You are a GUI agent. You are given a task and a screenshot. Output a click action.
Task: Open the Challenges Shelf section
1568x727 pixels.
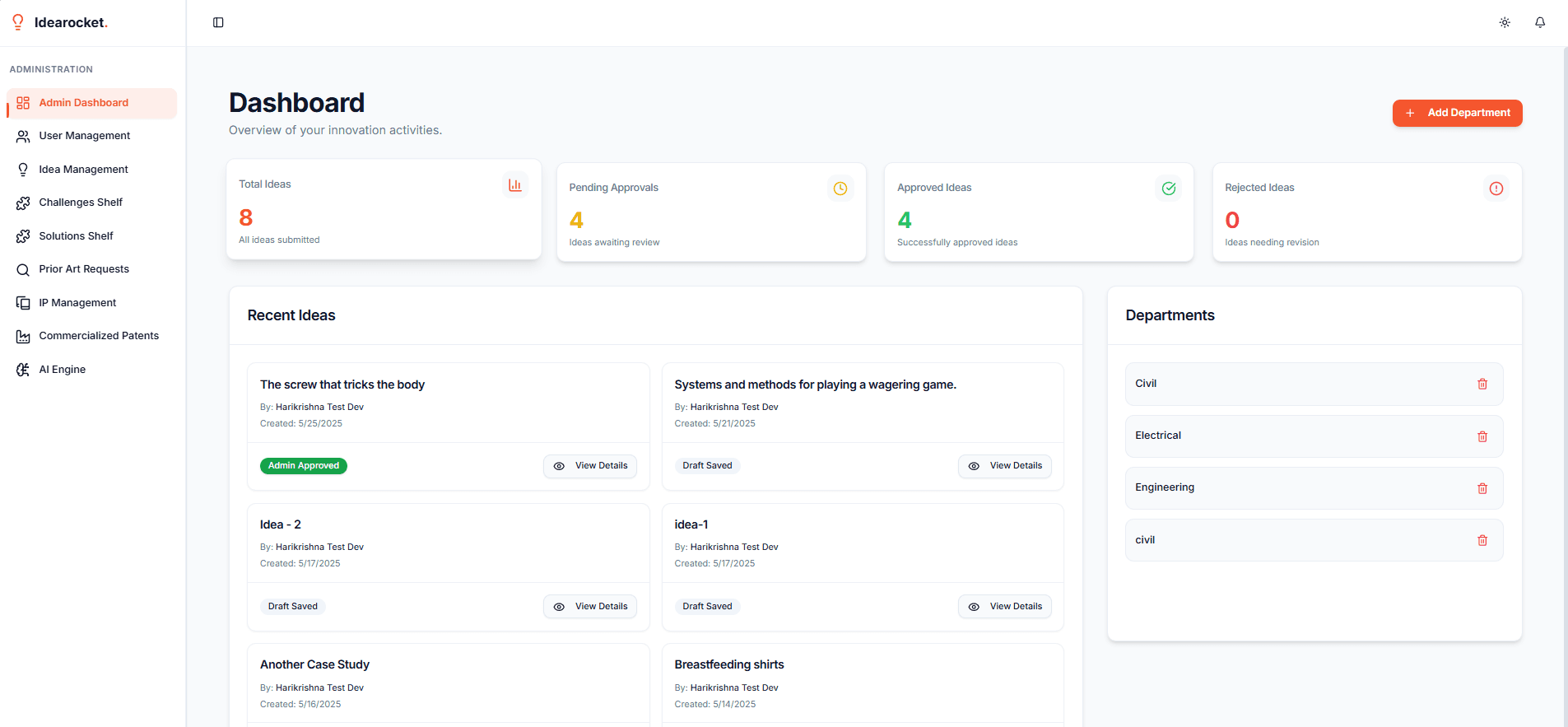81,203
